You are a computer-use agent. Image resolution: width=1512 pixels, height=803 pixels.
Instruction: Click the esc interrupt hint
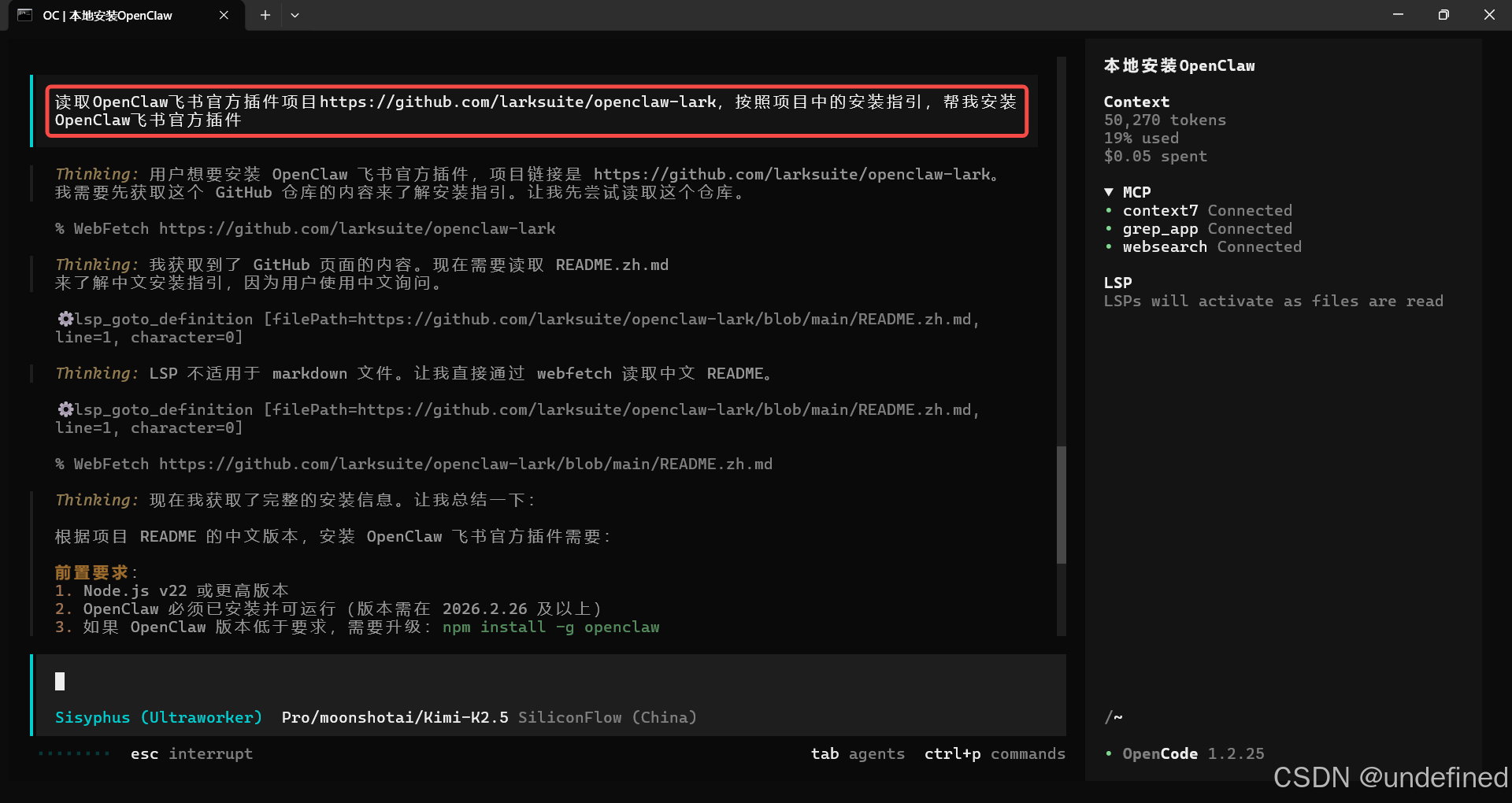tap(191, 753)
